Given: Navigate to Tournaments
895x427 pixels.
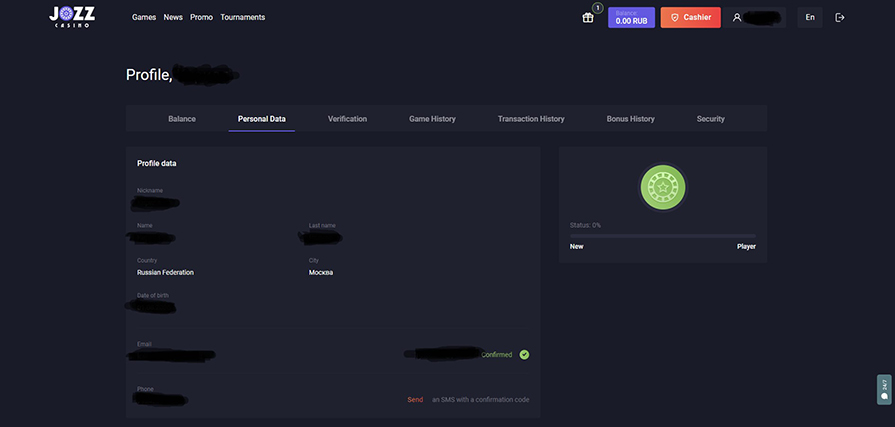Looking at the screenshot, I should (x=243, y=17).
